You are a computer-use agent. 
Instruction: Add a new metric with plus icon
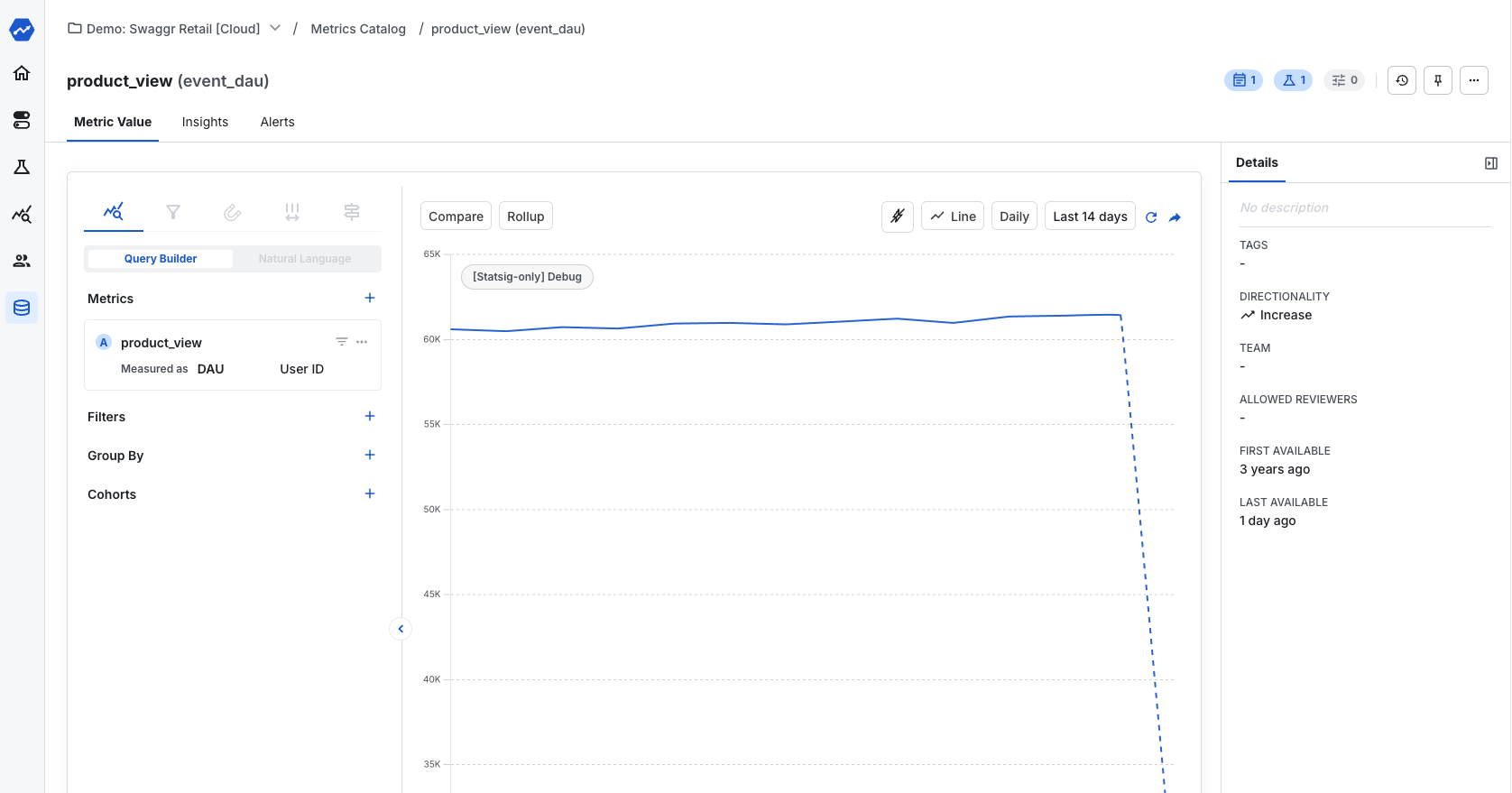click(370, 298)
